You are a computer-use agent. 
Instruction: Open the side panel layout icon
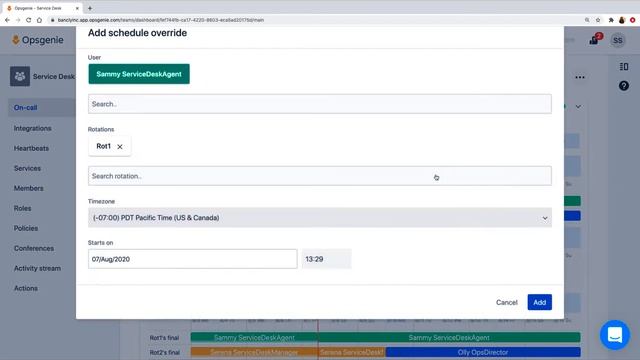(623, 67)
